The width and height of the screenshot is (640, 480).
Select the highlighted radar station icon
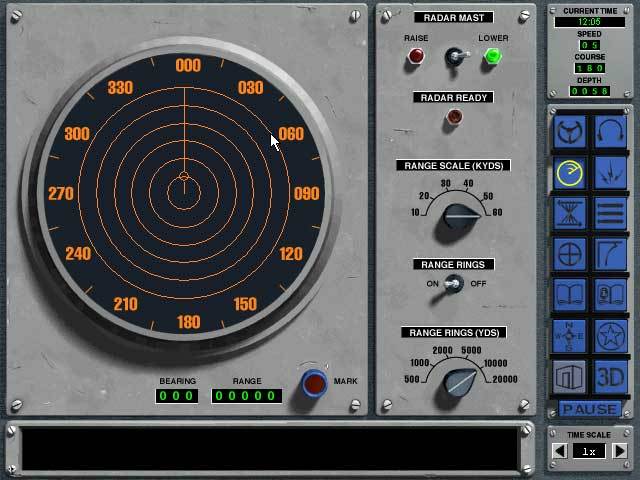click(569, 173)
